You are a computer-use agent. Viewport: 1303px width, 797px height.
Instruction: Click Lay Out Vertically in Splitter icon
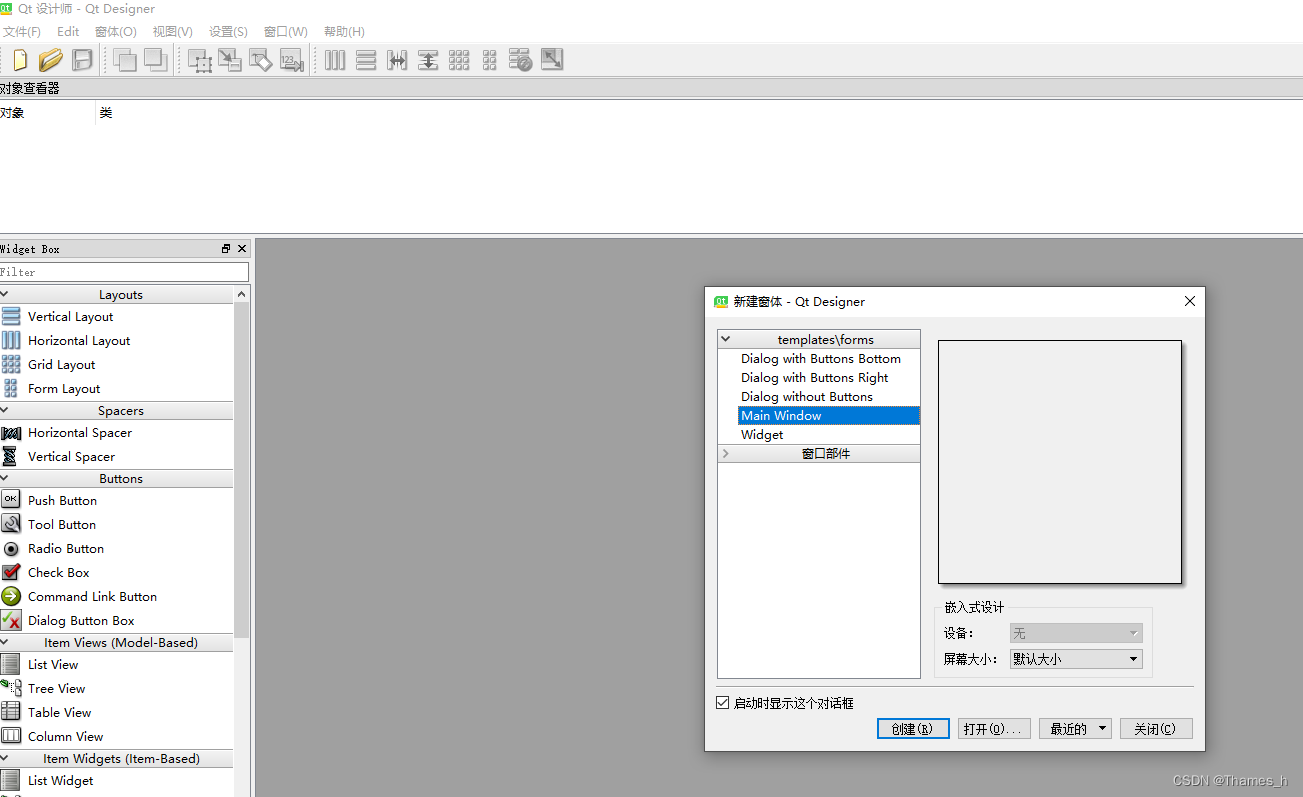pos(428,60)
